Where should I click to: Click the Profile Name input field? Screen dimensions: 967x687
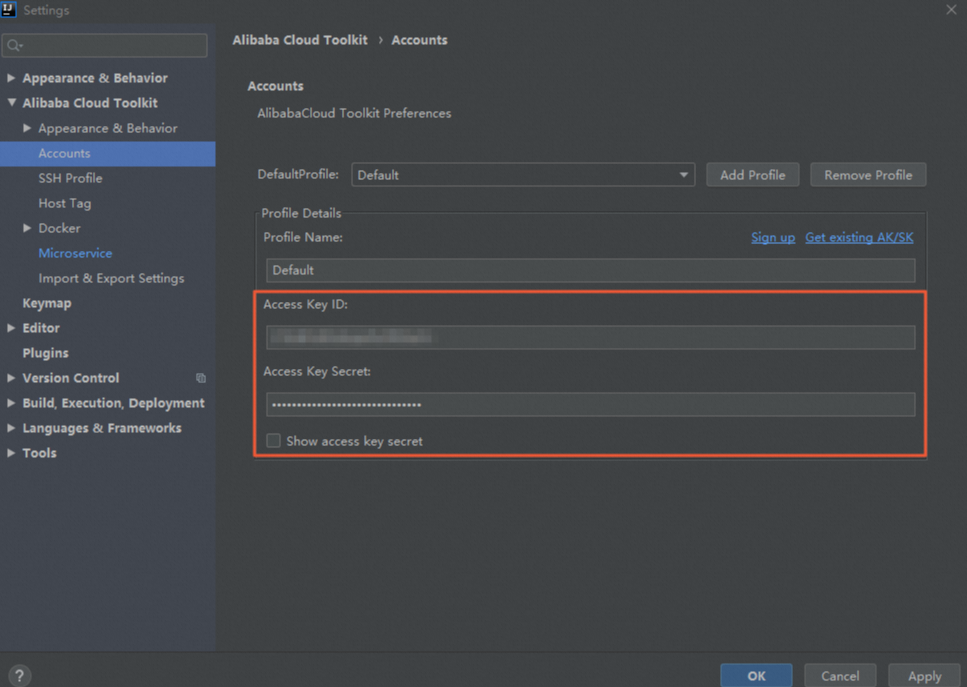coord(590,270)
